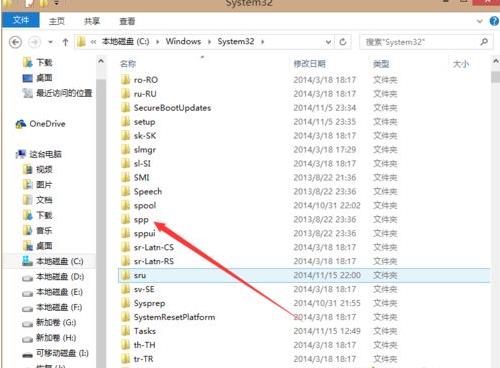Sort by the 修改日期 column header
The height and width of the screenshot is (368, 500).
point(310,64)
